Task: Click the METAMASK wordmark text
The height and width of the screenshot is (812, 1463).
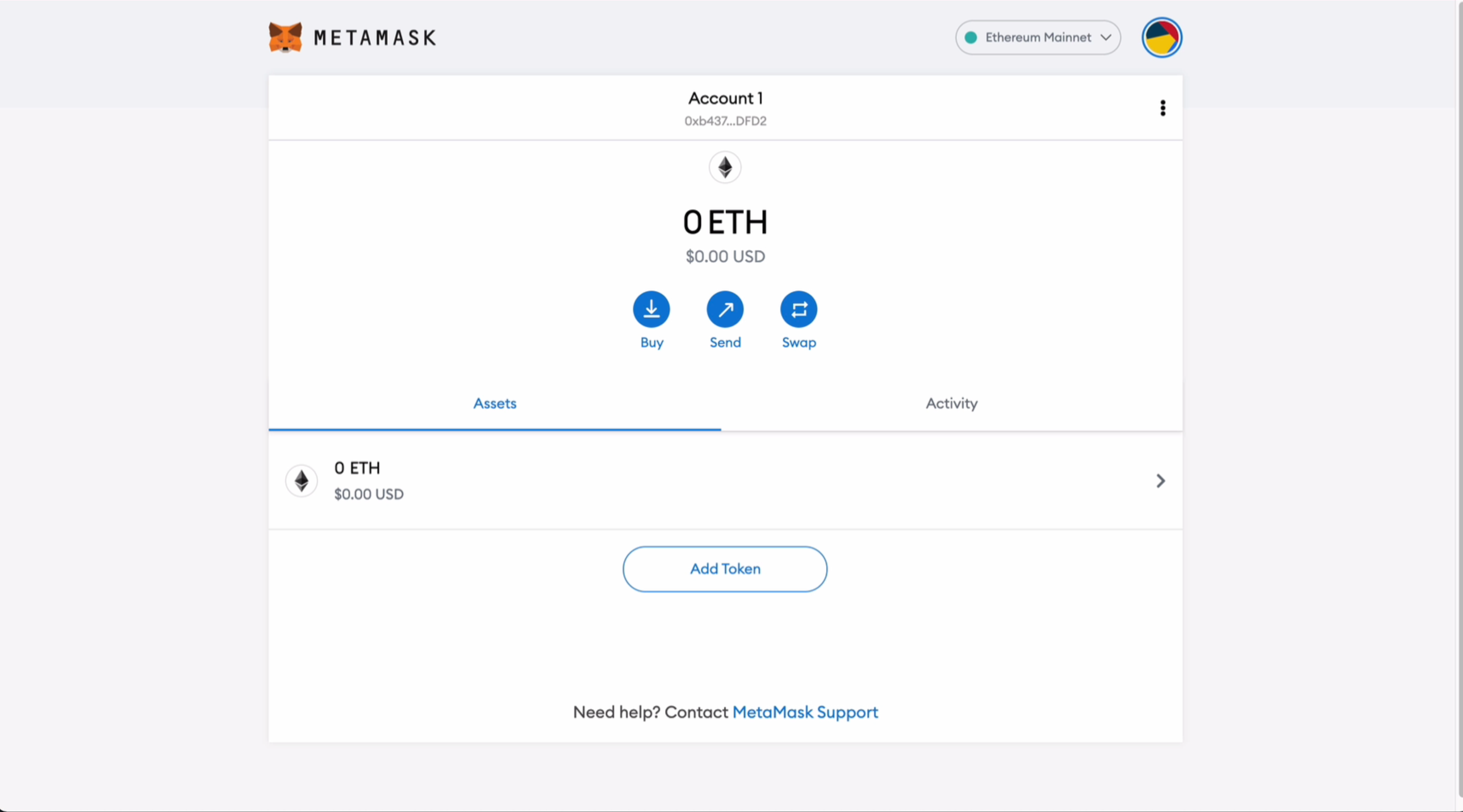Action: point(375,38)
